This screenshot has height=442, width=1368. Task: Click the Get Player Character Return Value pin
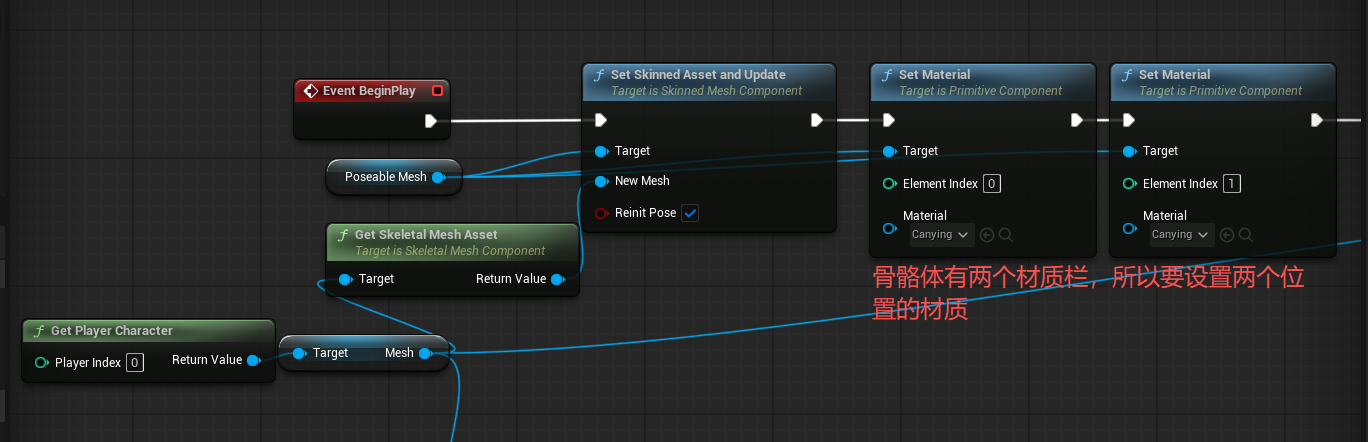click(x=253, y=360)
